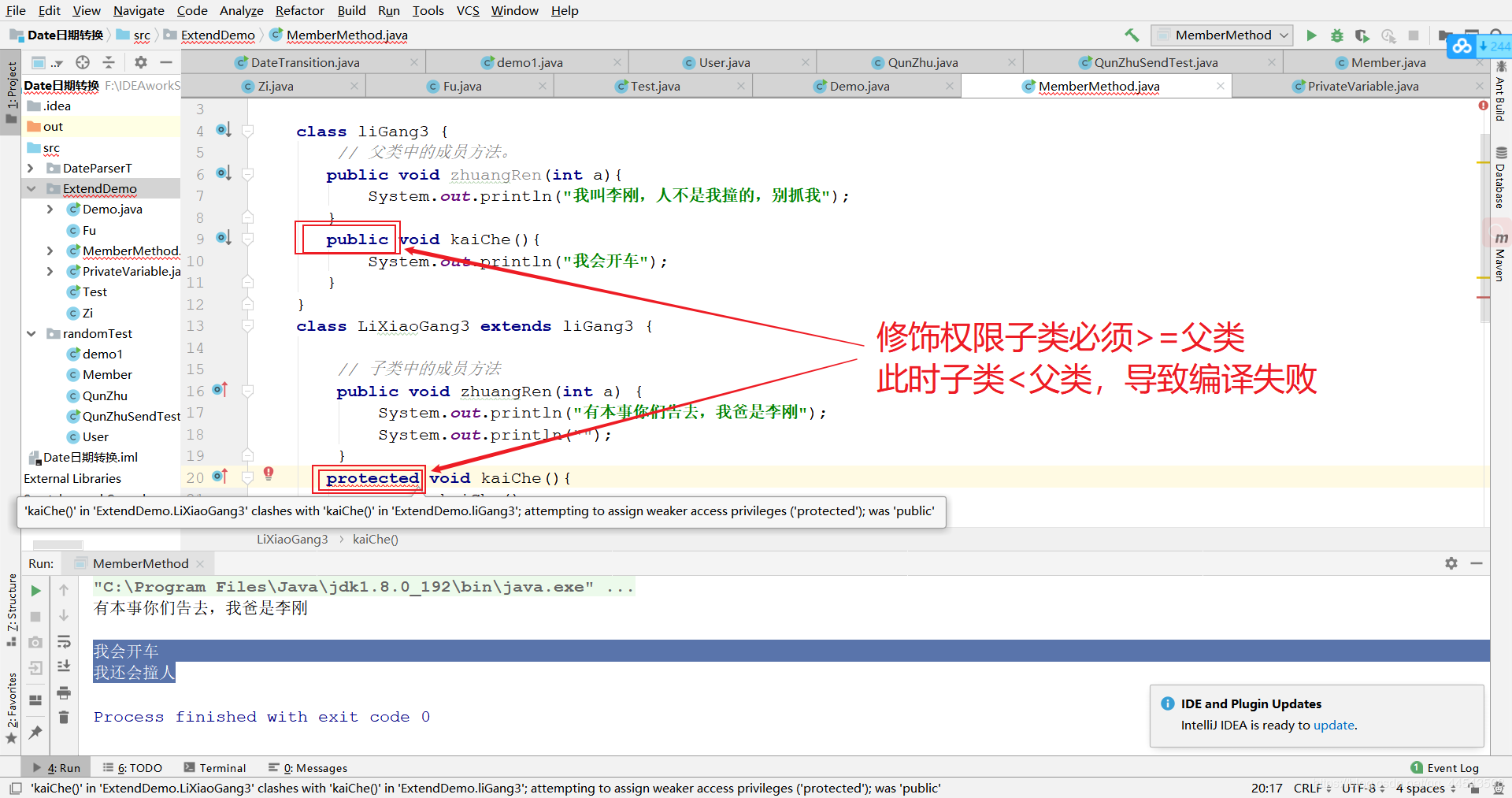Click the Dump Threads camera icon
1512x798 pixels.
pyautogui.click(x=35, y=643)
